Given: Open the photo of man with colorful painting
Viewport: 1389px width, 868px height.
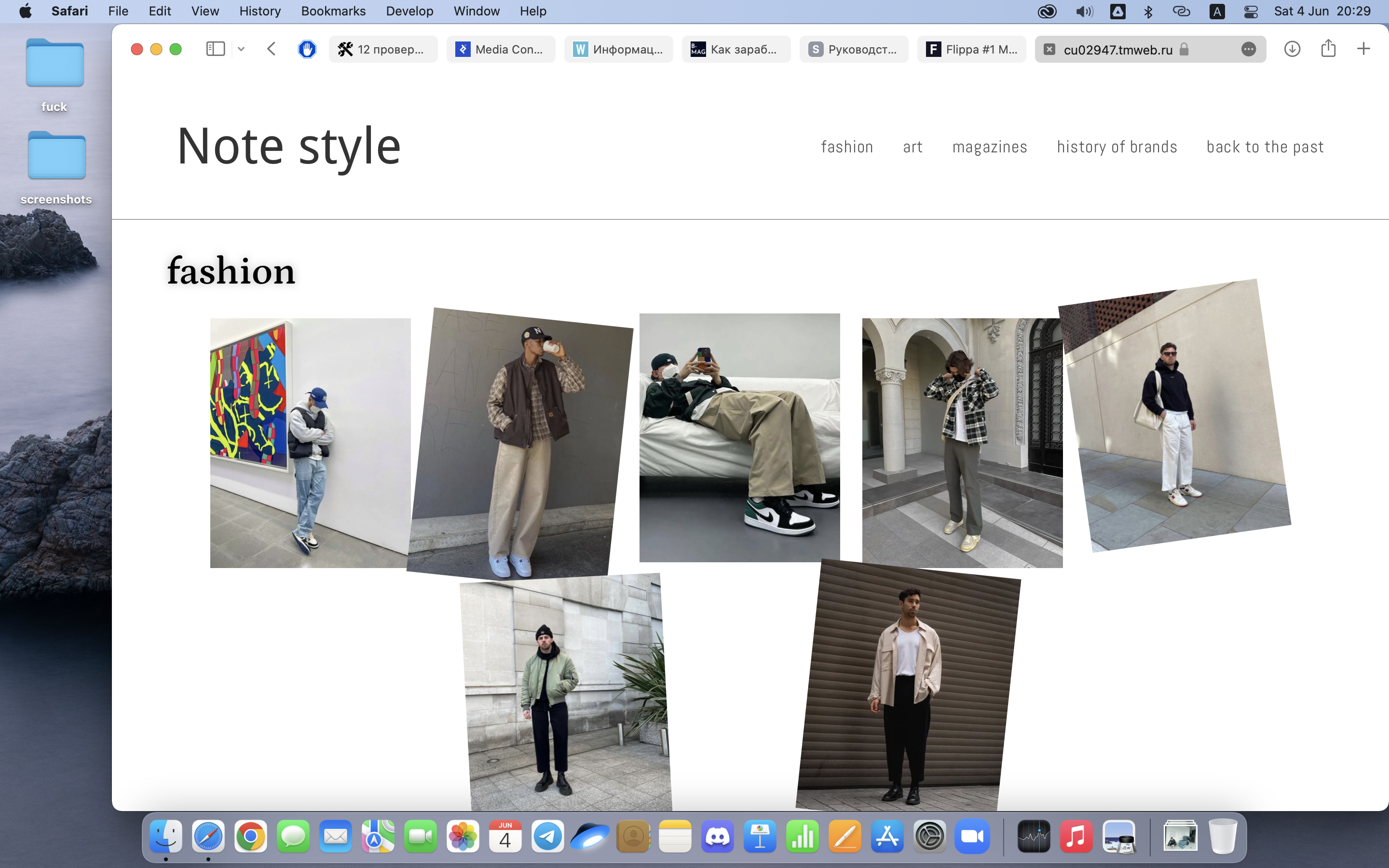Looking at the screenshot, I should tap(310, 443).
